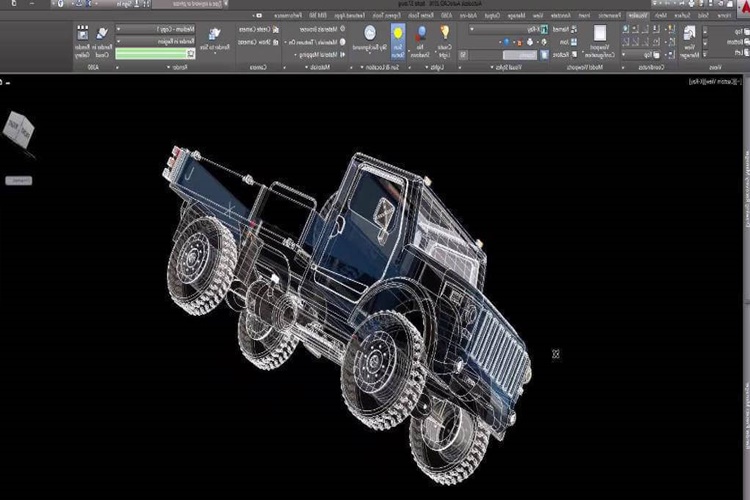This screenshot has width=750, height=500.
Task: Select the Left view preset
Action: (x=742, y=53)
